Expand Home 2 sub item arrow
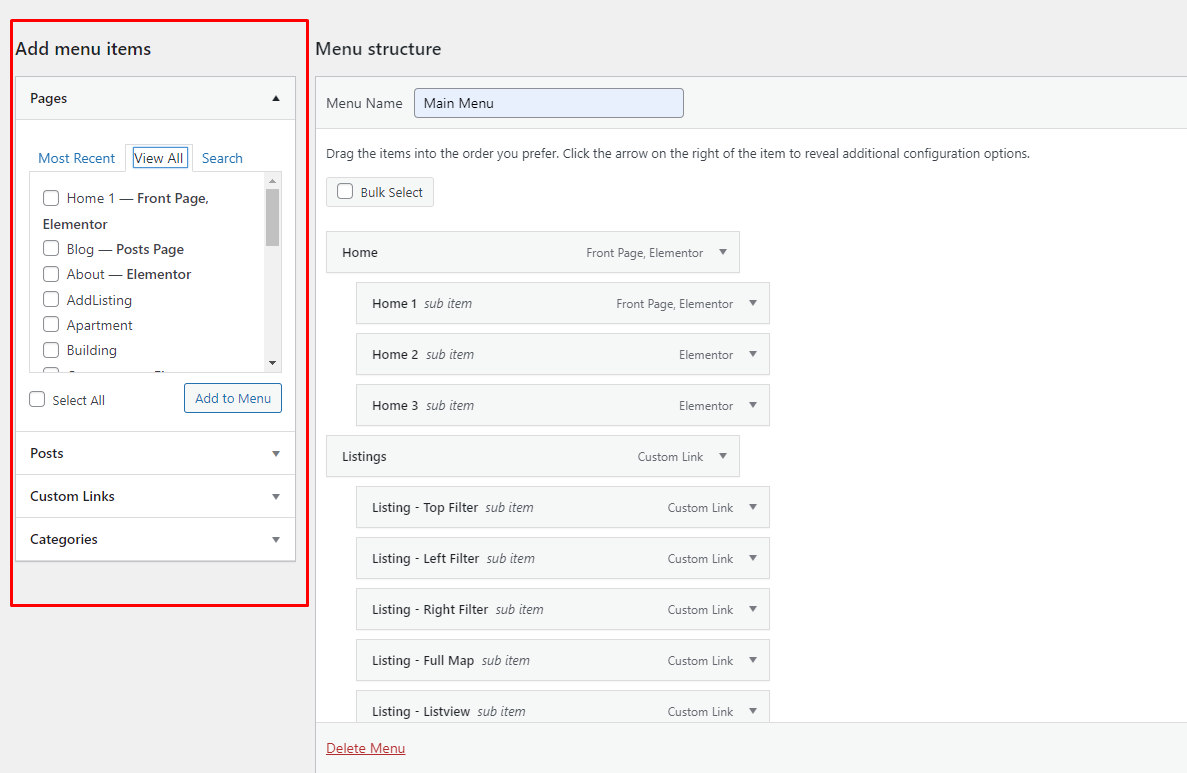 point(753,354)
